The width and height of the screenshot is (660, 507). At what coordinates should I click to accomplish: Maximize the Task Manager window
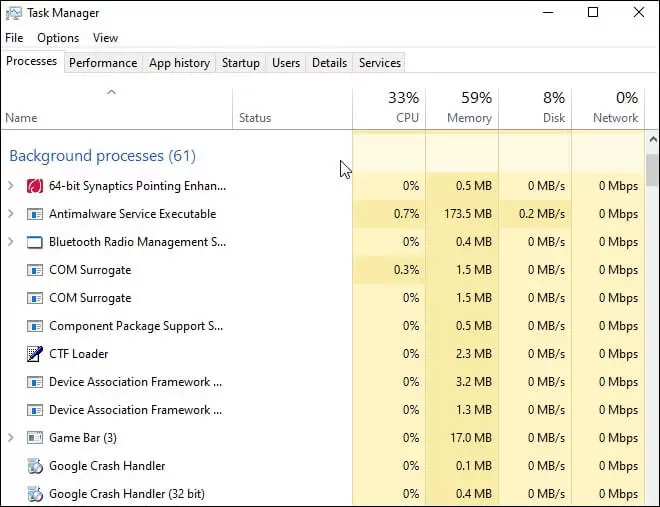(593, 12)
